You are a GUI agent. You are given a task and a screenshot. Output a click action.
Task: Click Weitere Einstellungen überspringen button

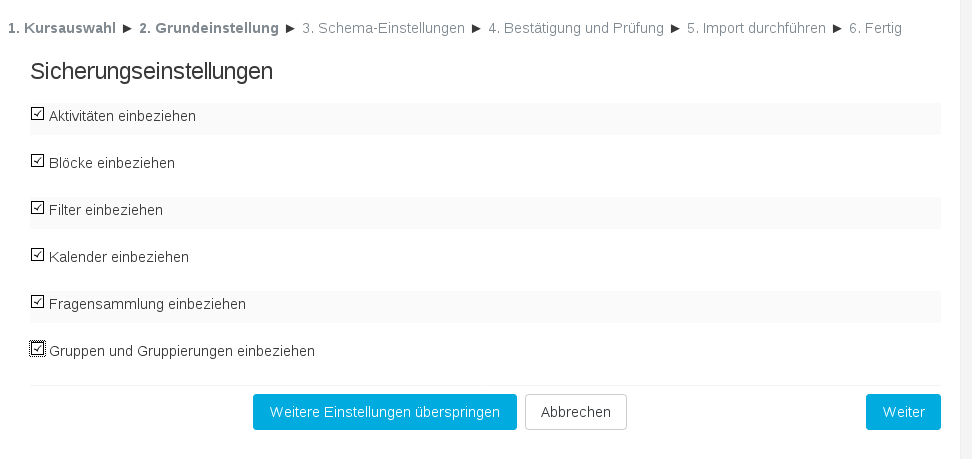point(384,412)
